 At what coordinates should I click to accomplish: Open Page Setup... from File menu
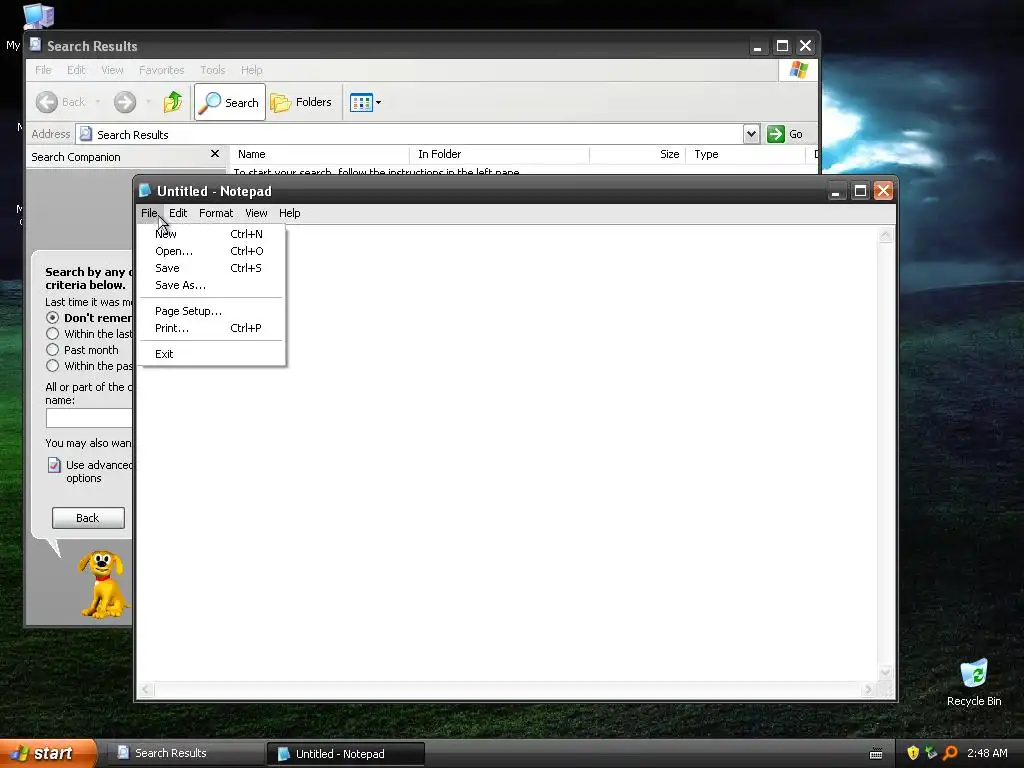(x=212, y=311)
